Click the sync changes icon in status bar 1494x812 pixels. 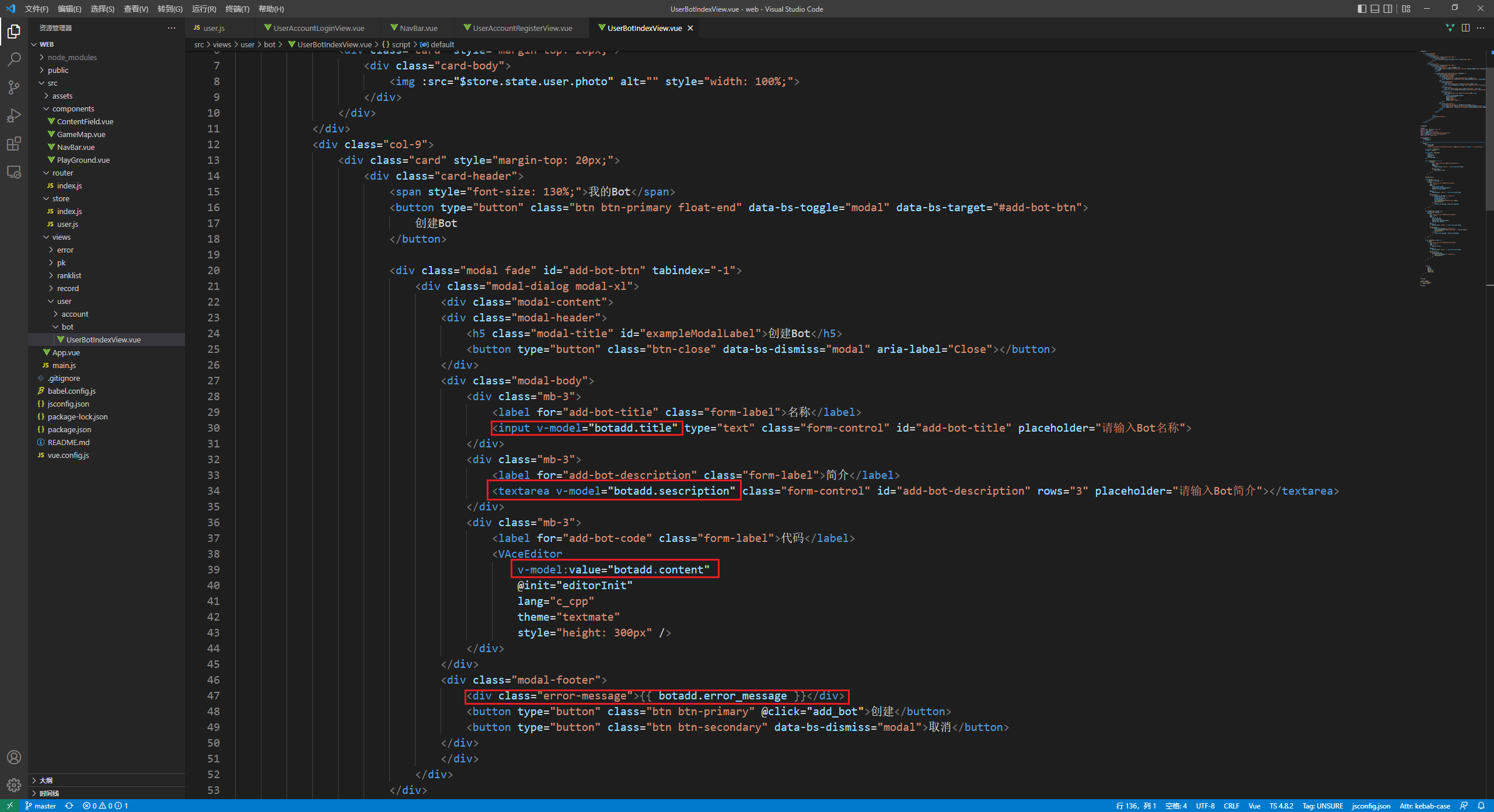69,806
